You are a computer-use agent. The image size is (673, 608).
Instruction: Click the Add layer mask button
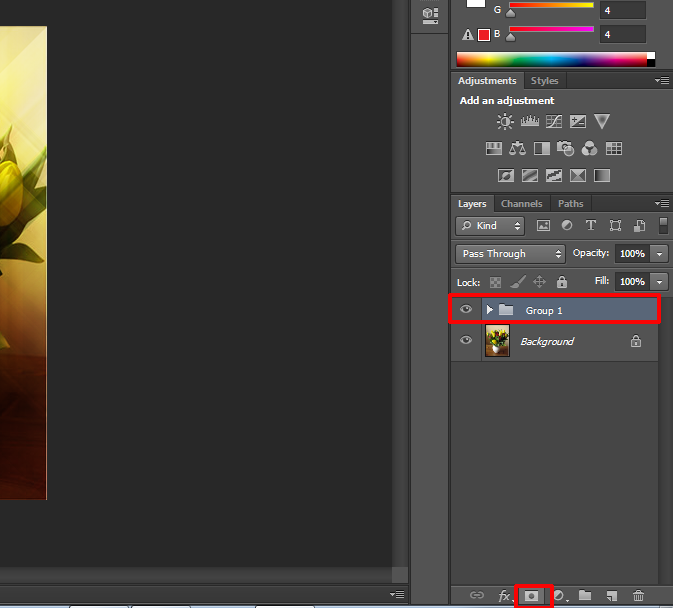531,596
